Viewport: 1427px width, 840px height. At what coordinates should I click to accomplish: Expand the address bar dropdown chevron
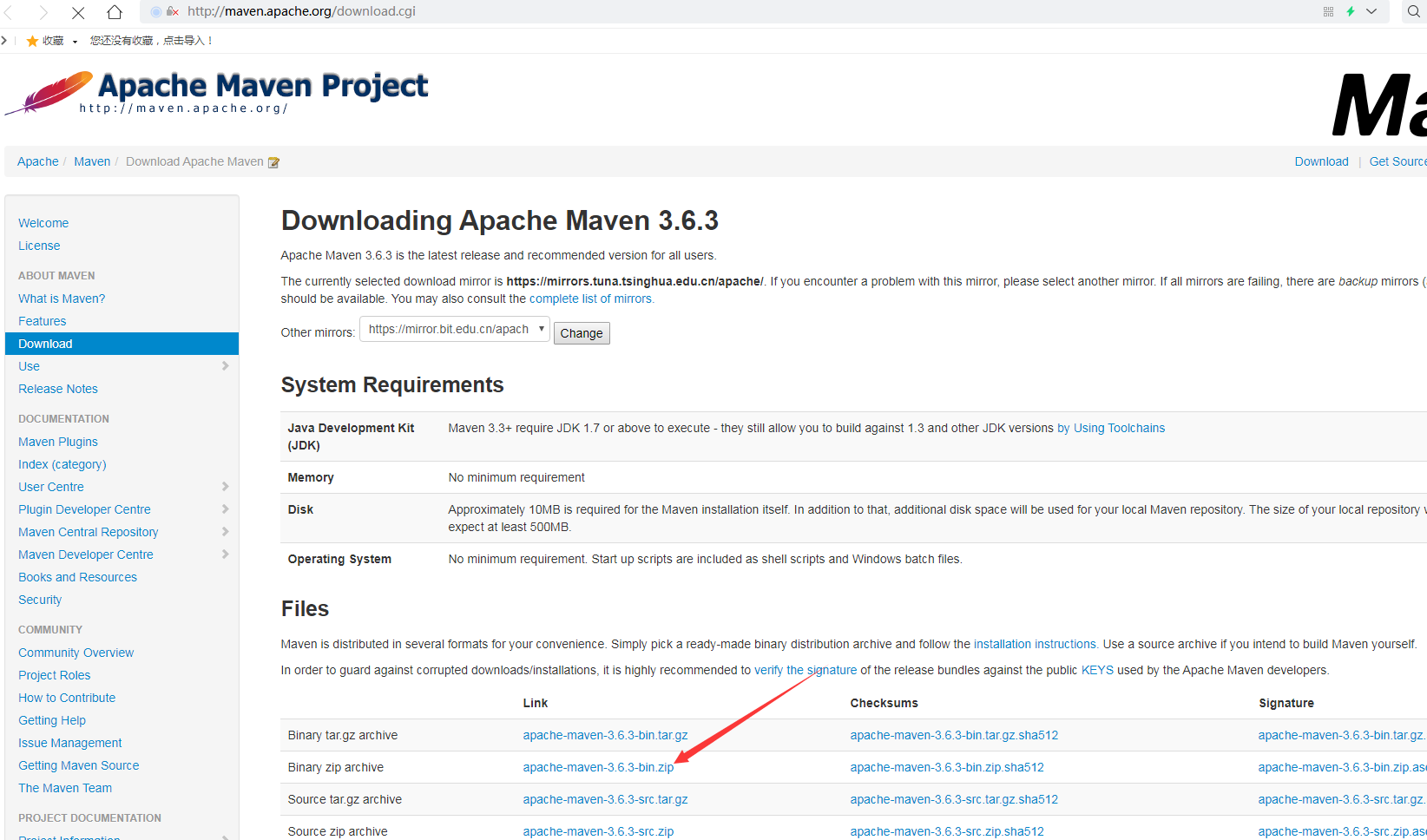coord(1371,11)
